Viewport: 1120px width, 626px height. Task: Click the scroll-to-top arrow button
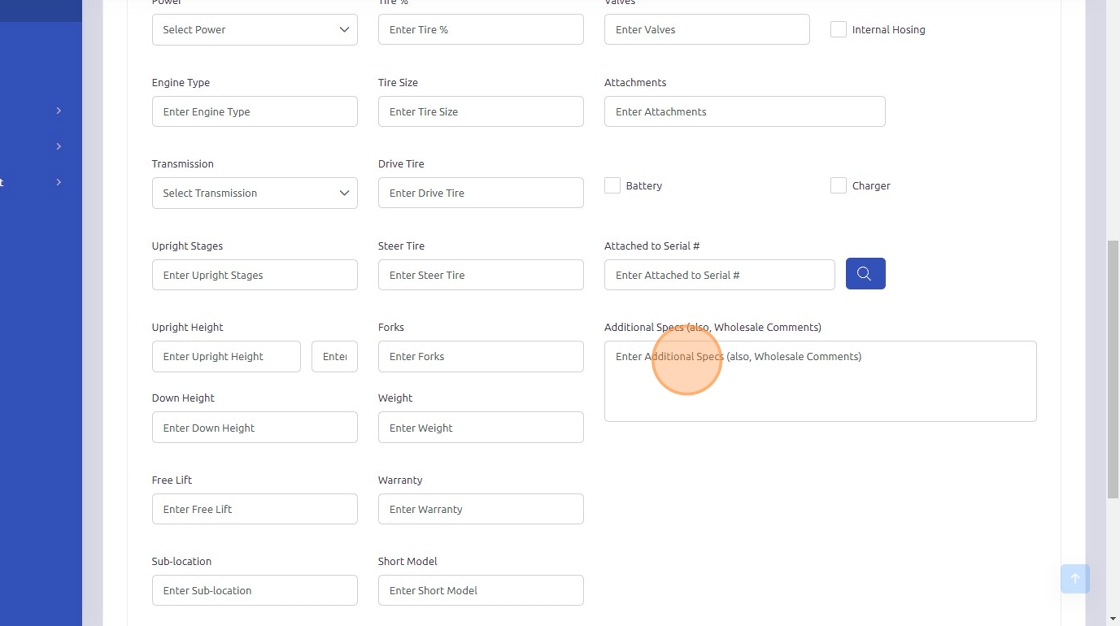1075,578
